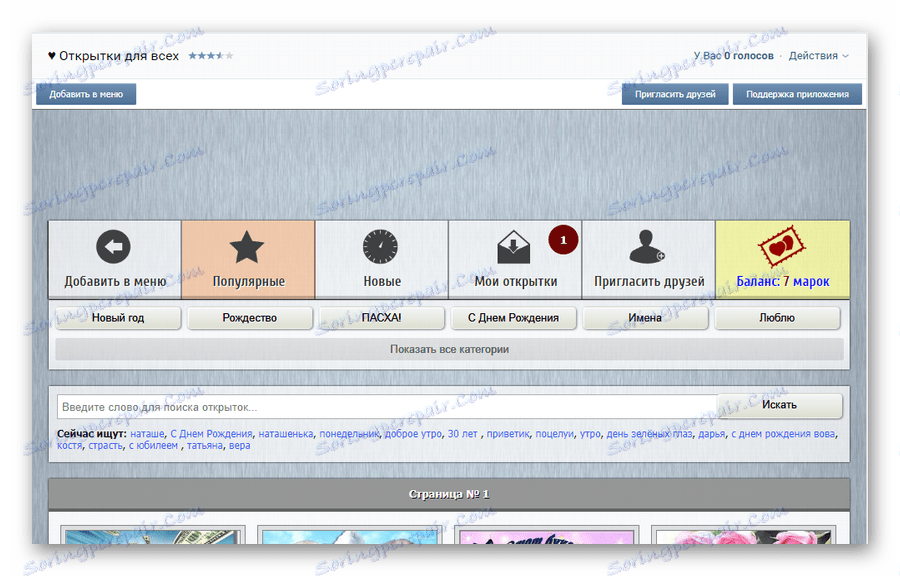The width and height of the screenshot is (900, 576).
Task: Click the 'с юбилеем' search link
Action: pyautogui.click(x=153, y=445)
